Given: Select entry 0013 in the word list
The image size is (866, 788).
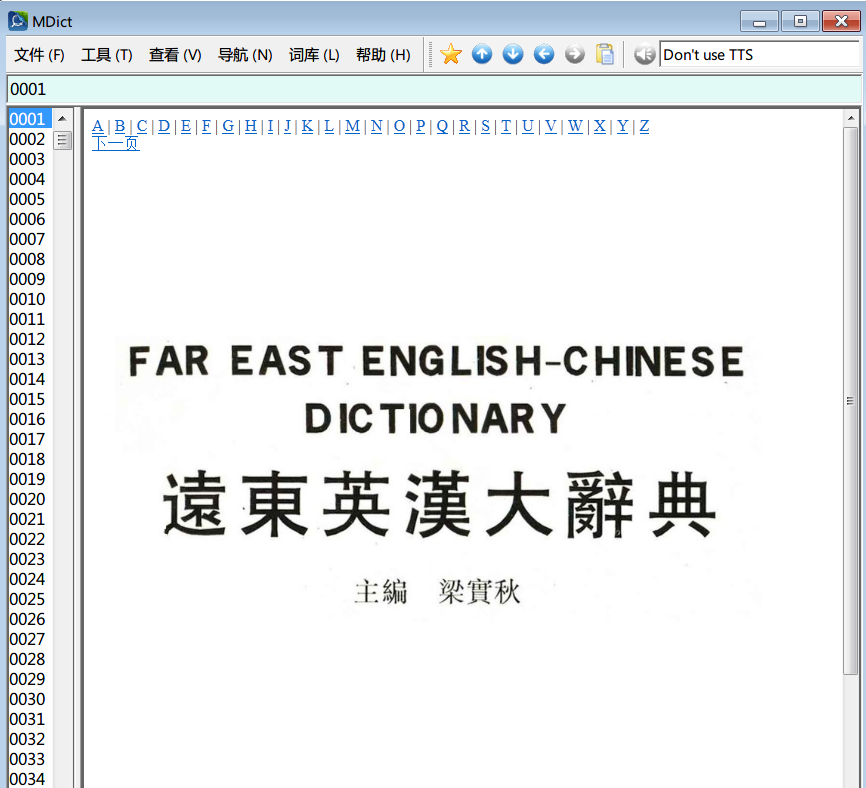Looking at the screenshot, I should pos(28,359).
